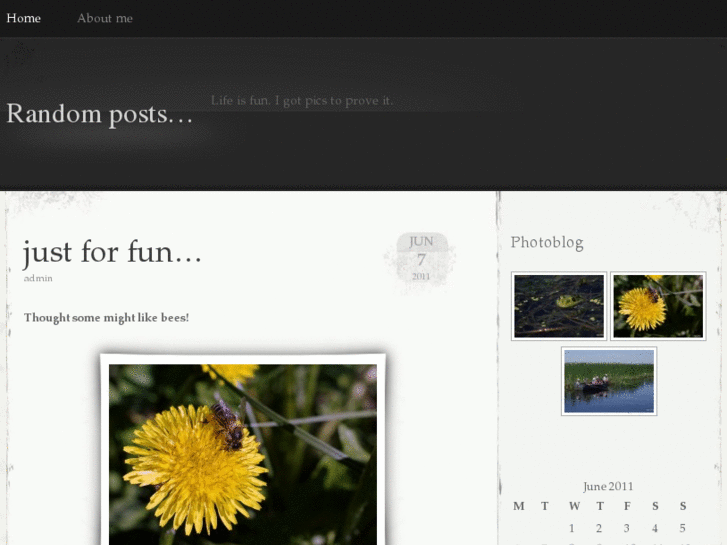
Task: Click the M weekday column header
Action: [x=519, y=506]
